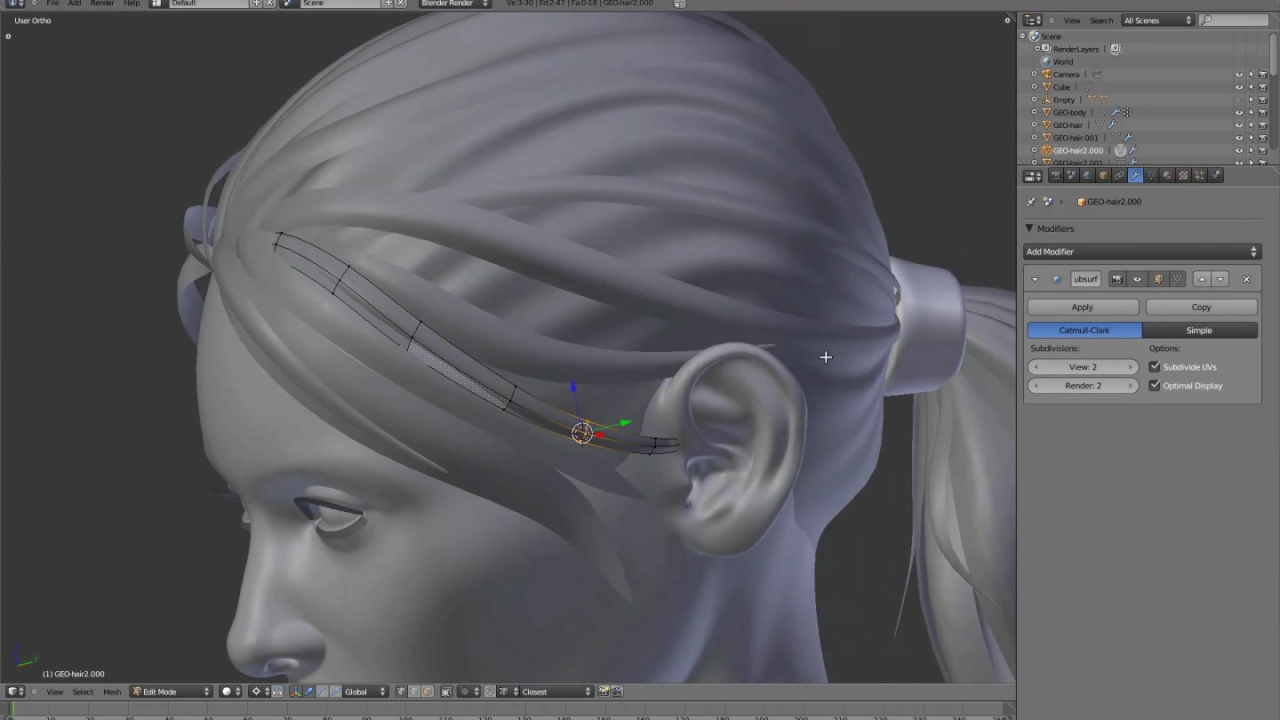Open the Physics properties tab icon
Image resolution: width=1280 pixels, height=720 pixels.
point(1215,175)
